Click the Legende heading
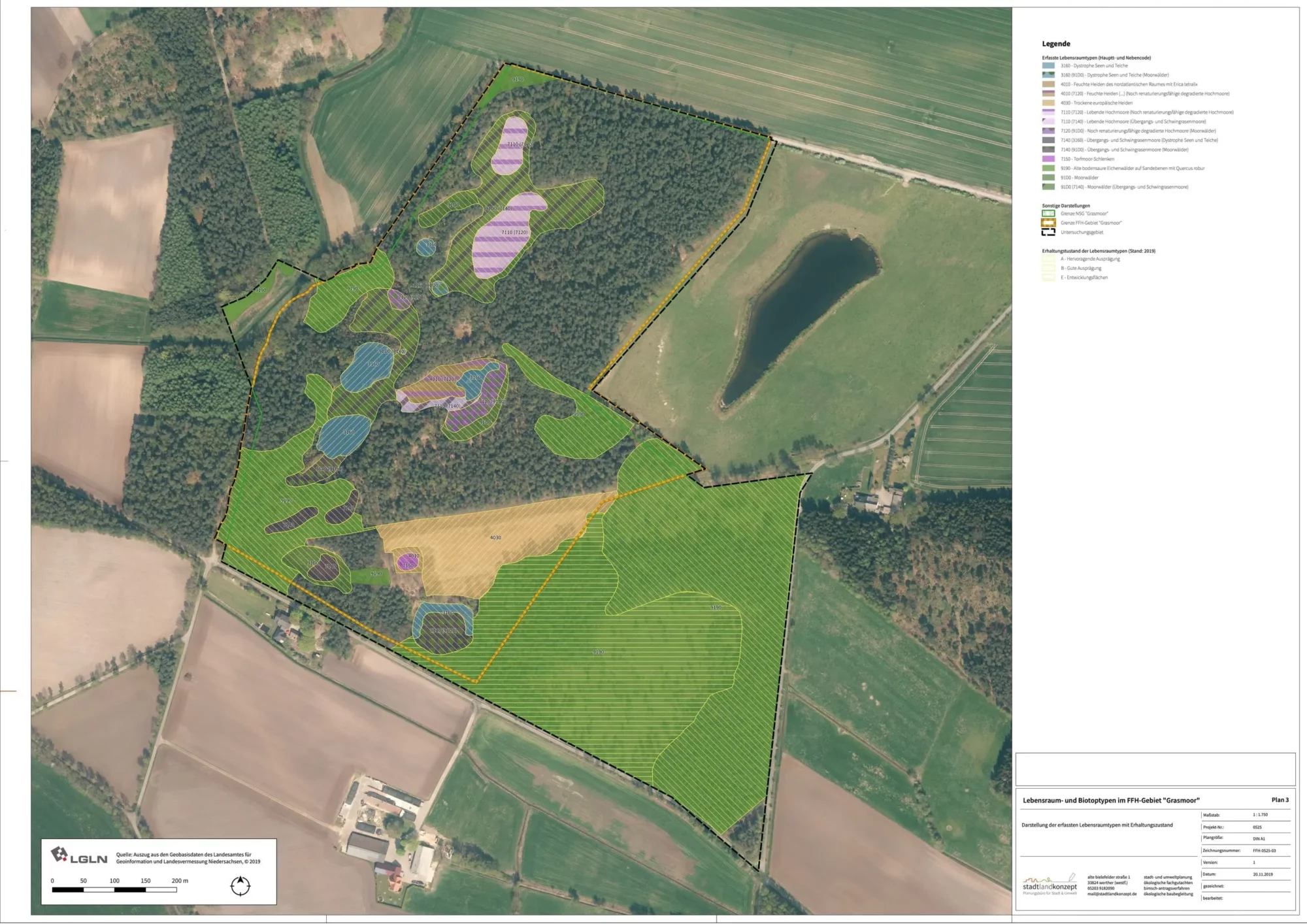1307x924 pixels. point(1056,44)
